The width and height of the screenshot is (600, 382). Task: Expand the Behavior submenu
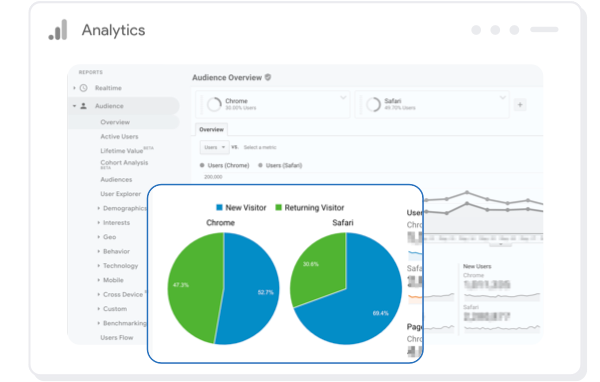tap(98, 251)
